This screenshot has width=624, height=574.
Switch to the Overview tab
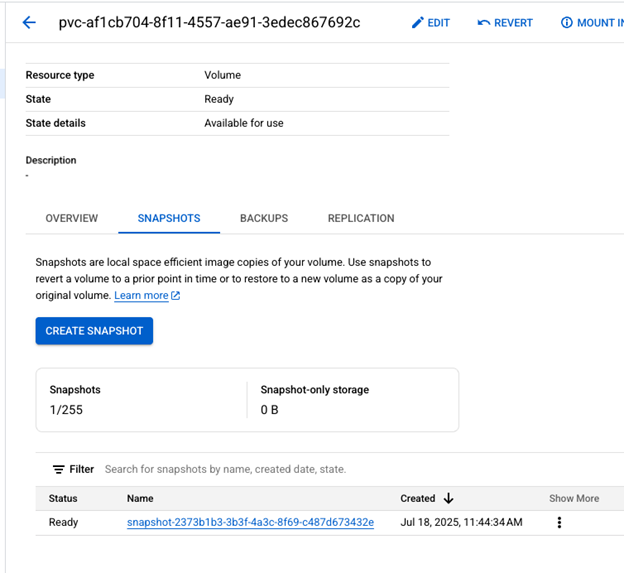coord(72,218)
